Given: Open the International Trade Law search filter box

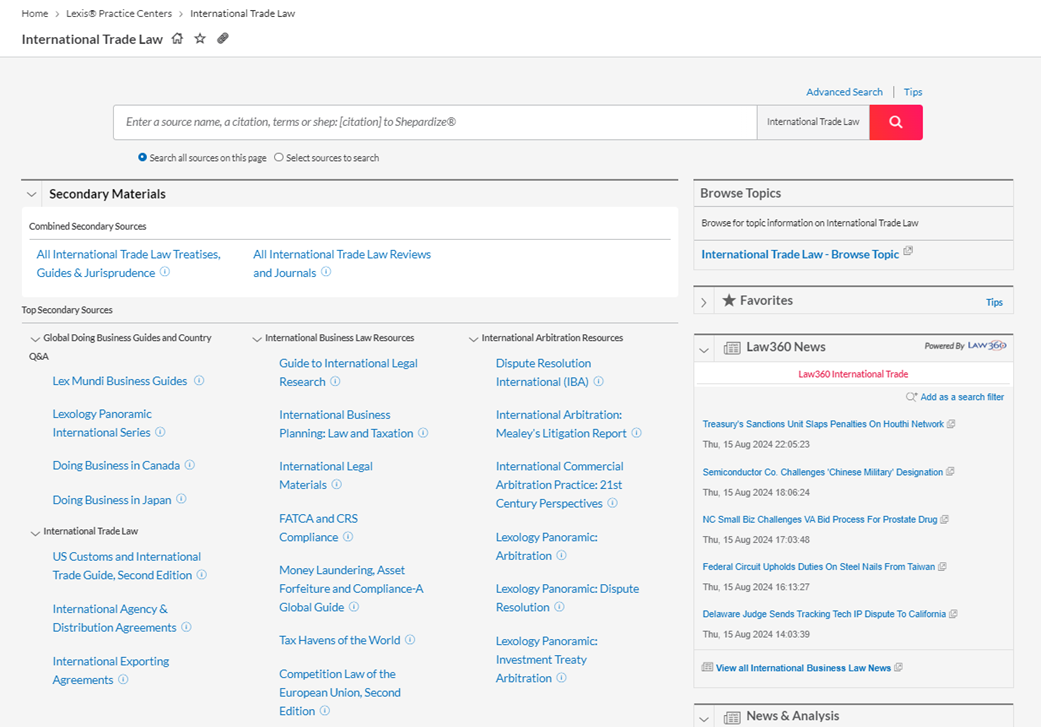Looking at the screenshot, I should click(813, 122).
